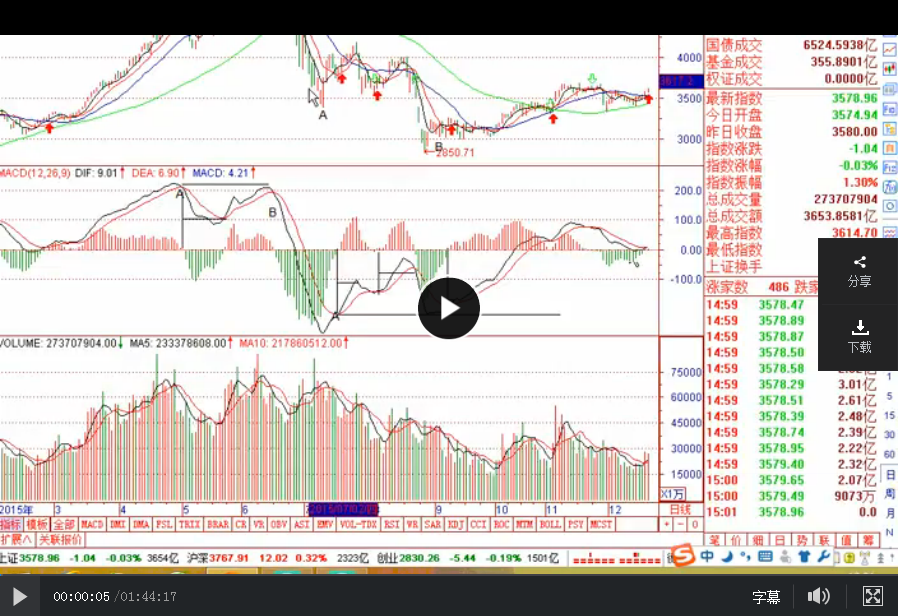Click the 下载 download button
The width and height of the screenshot is (898, 616).
859,337
